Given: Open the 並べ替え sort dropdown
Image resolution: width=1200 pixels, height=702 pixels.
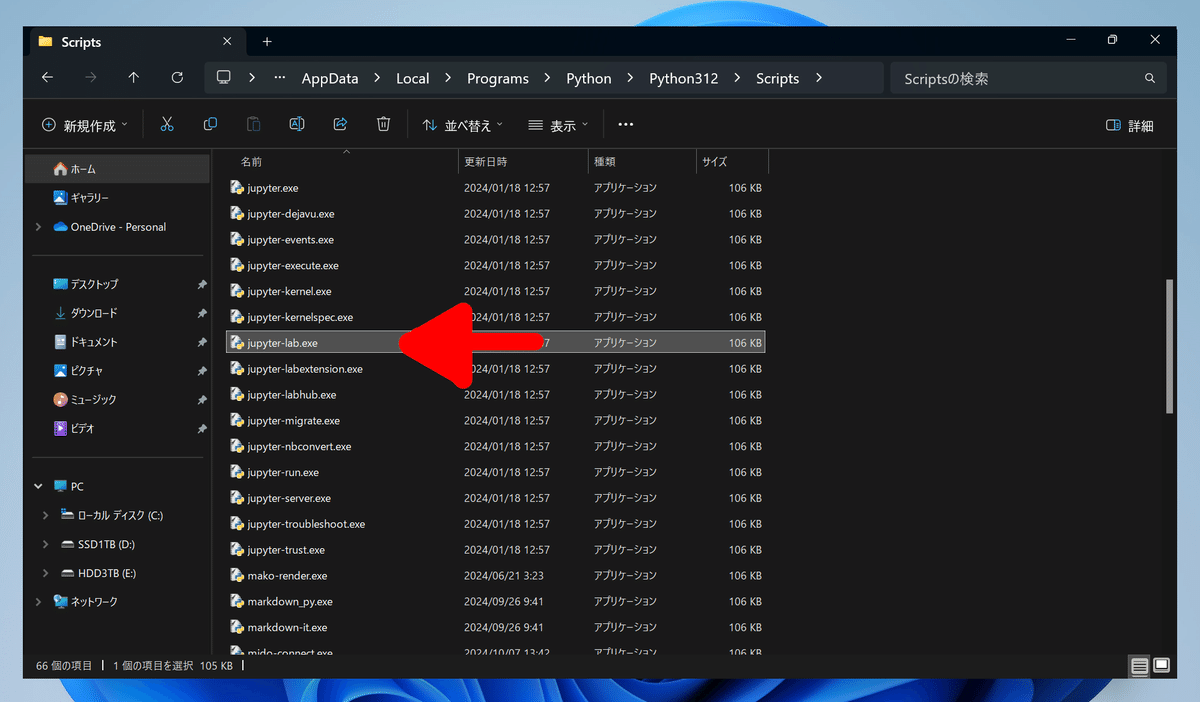Looking at the screenshot, I should (x=463, y=125).
